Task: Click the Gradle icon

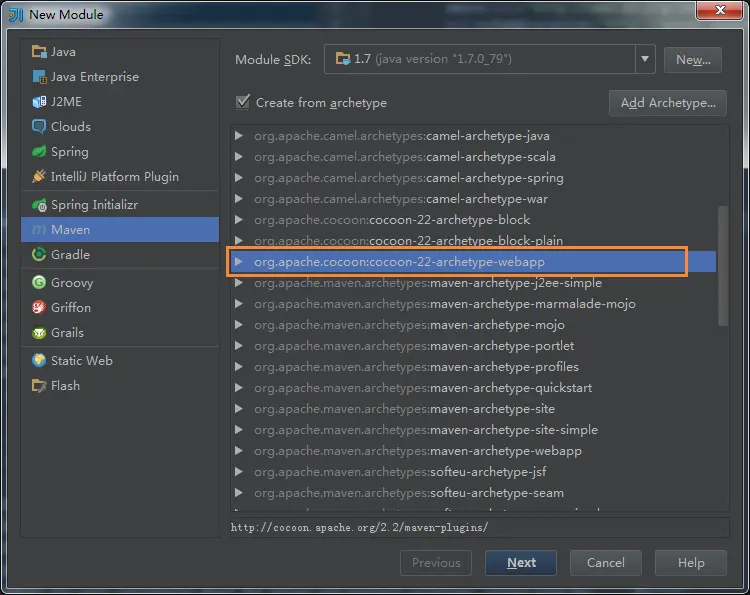Action: tap(39, 254)
